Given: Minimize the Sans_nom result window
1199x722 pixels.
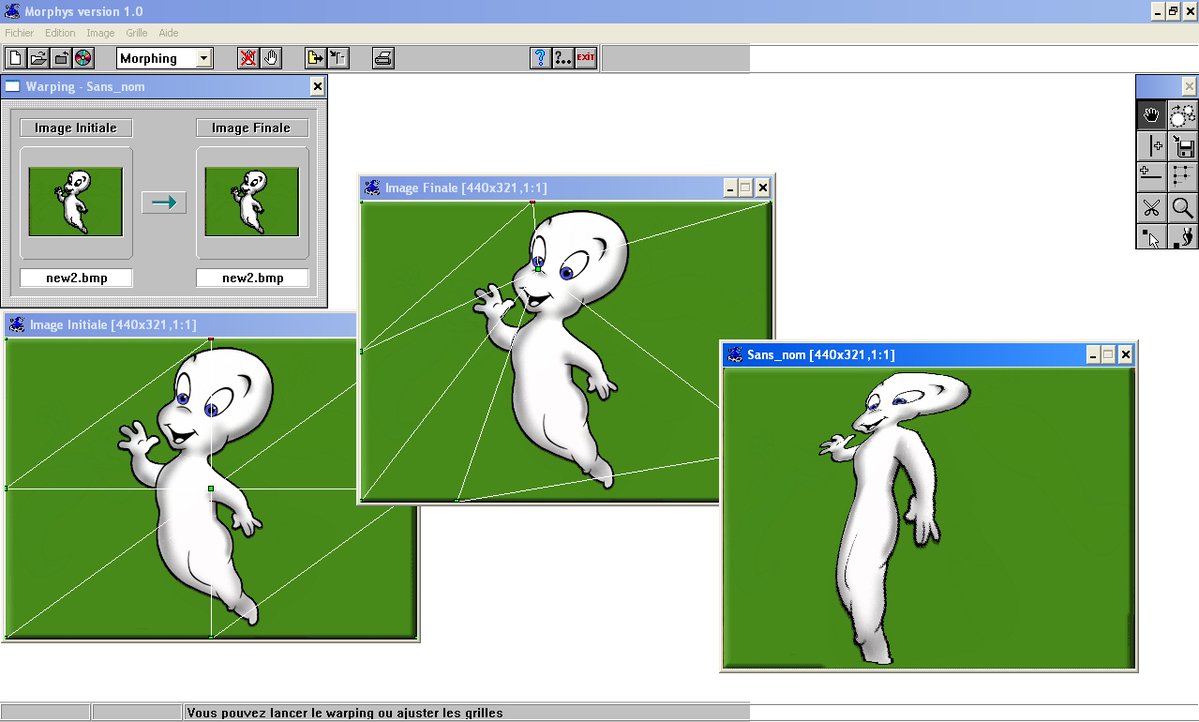Looking at the screenshot, I should (1093, 354).
